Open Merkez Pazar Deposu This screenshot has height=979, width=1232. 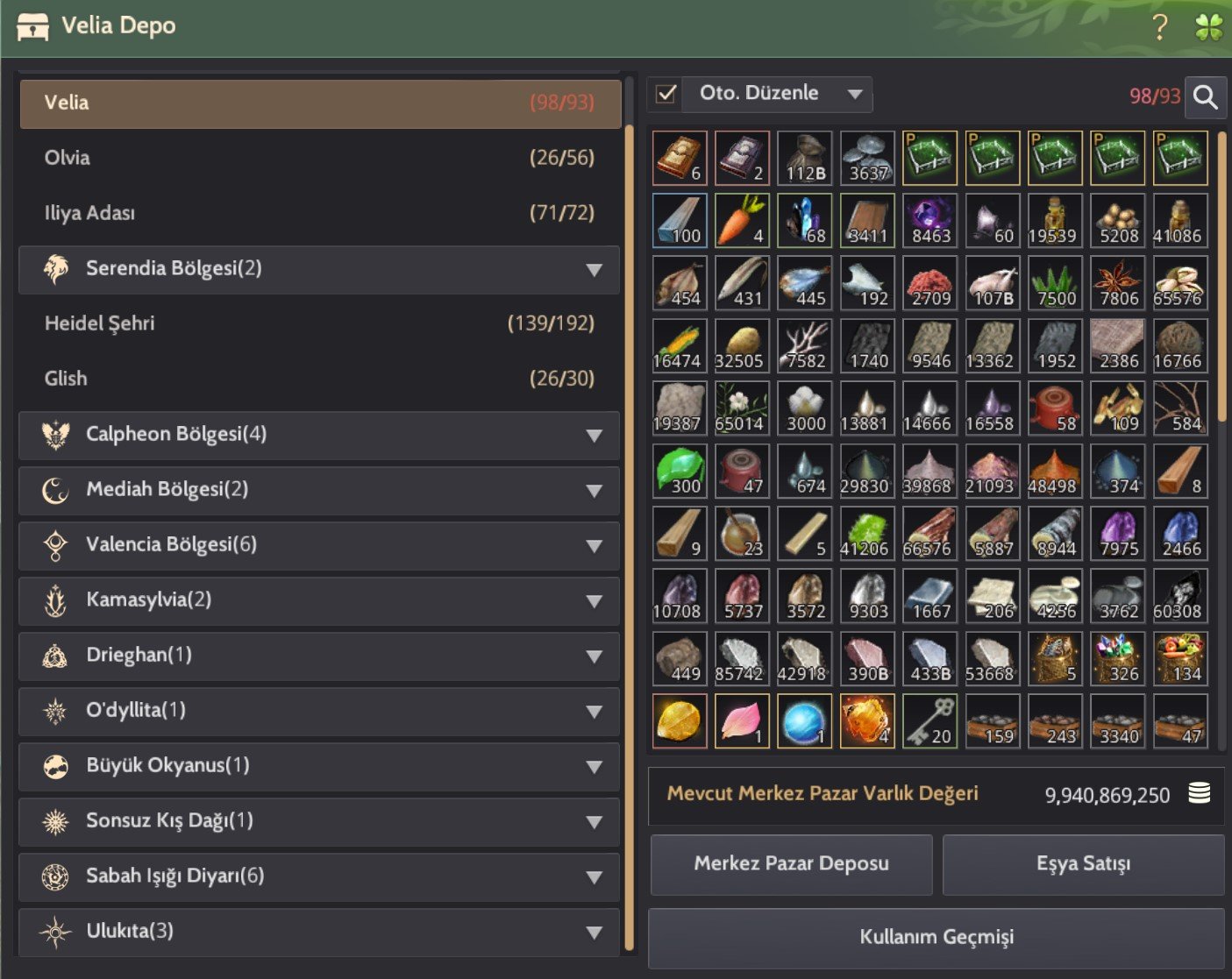coord(791,864)
